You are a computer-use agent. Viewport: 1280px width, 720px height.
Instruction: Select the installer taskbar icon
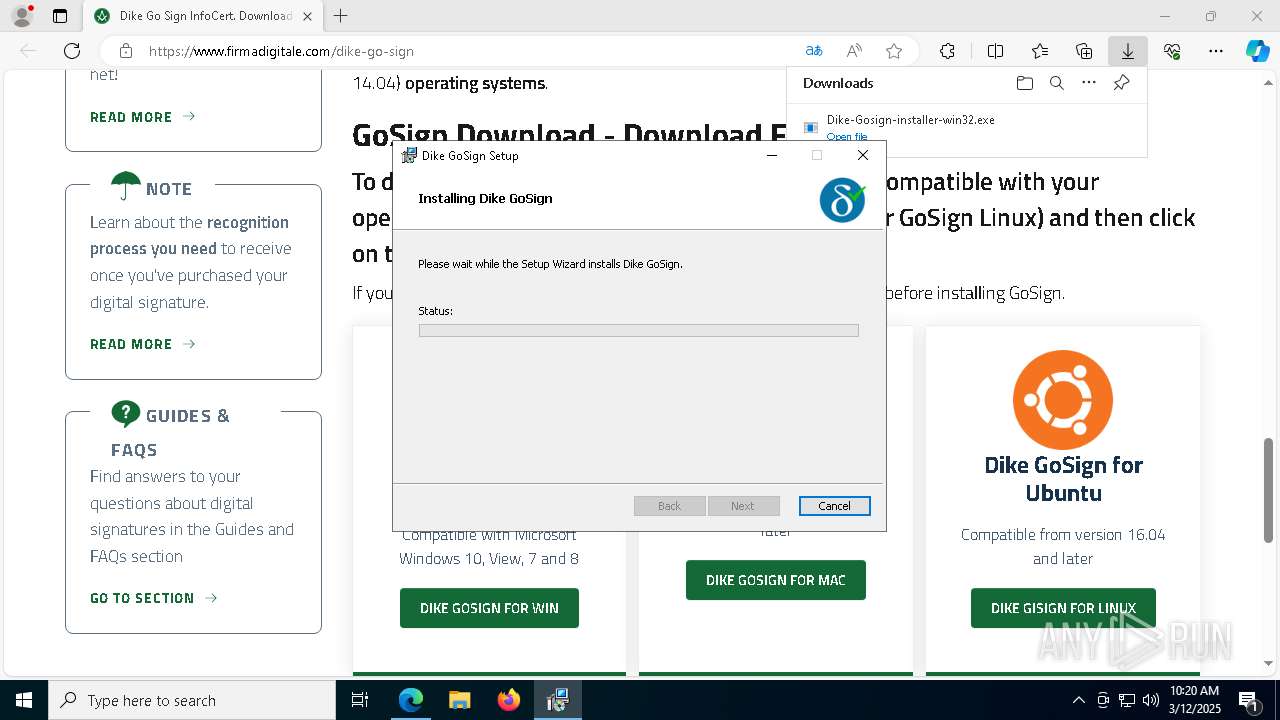click(557, 700)
